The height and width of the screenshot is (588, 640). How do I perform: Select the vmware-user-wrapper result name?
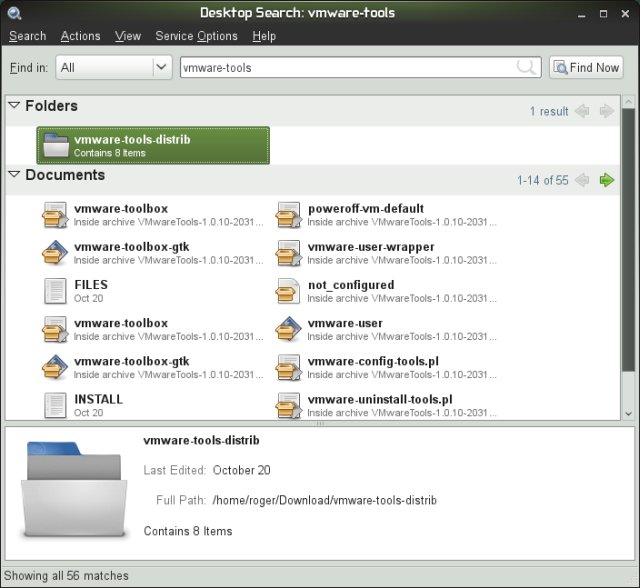[x=371, y=247]
